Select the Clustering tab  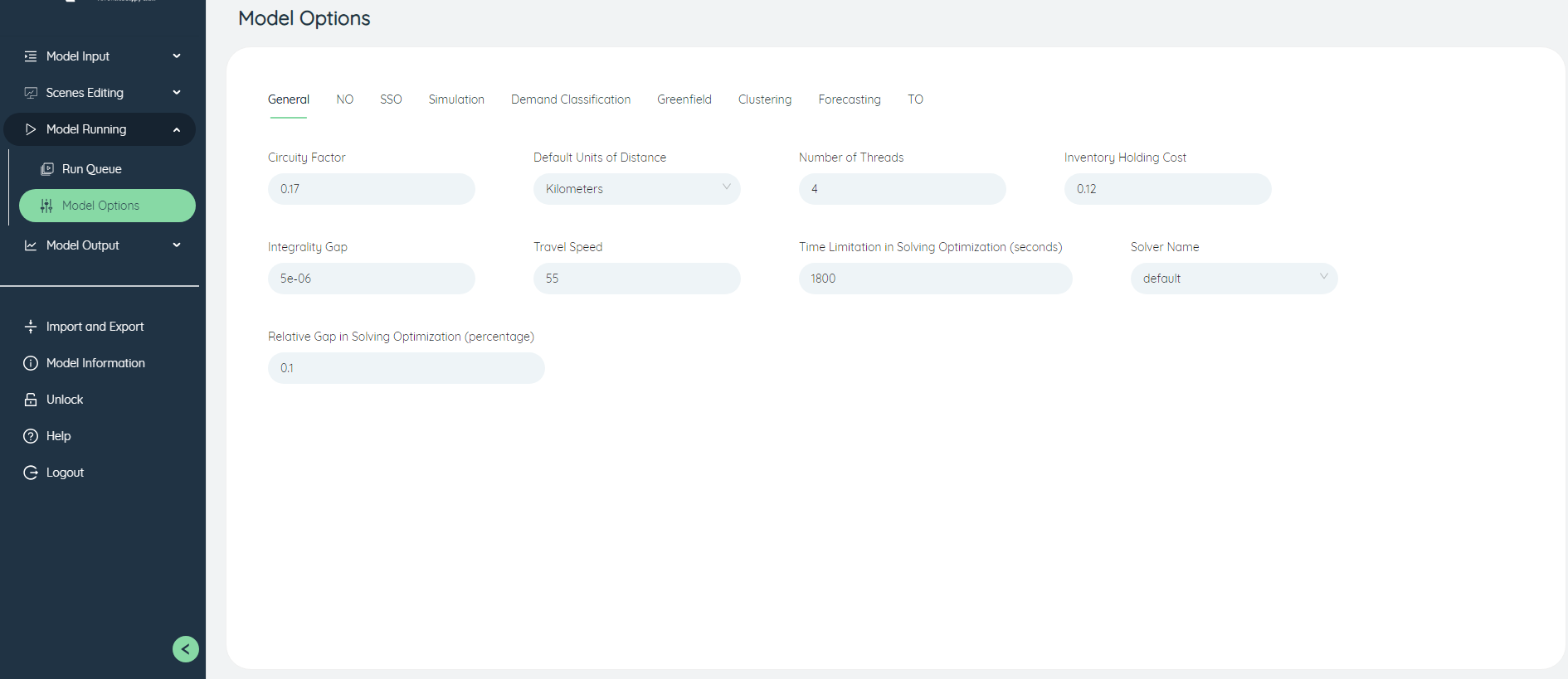765,99
